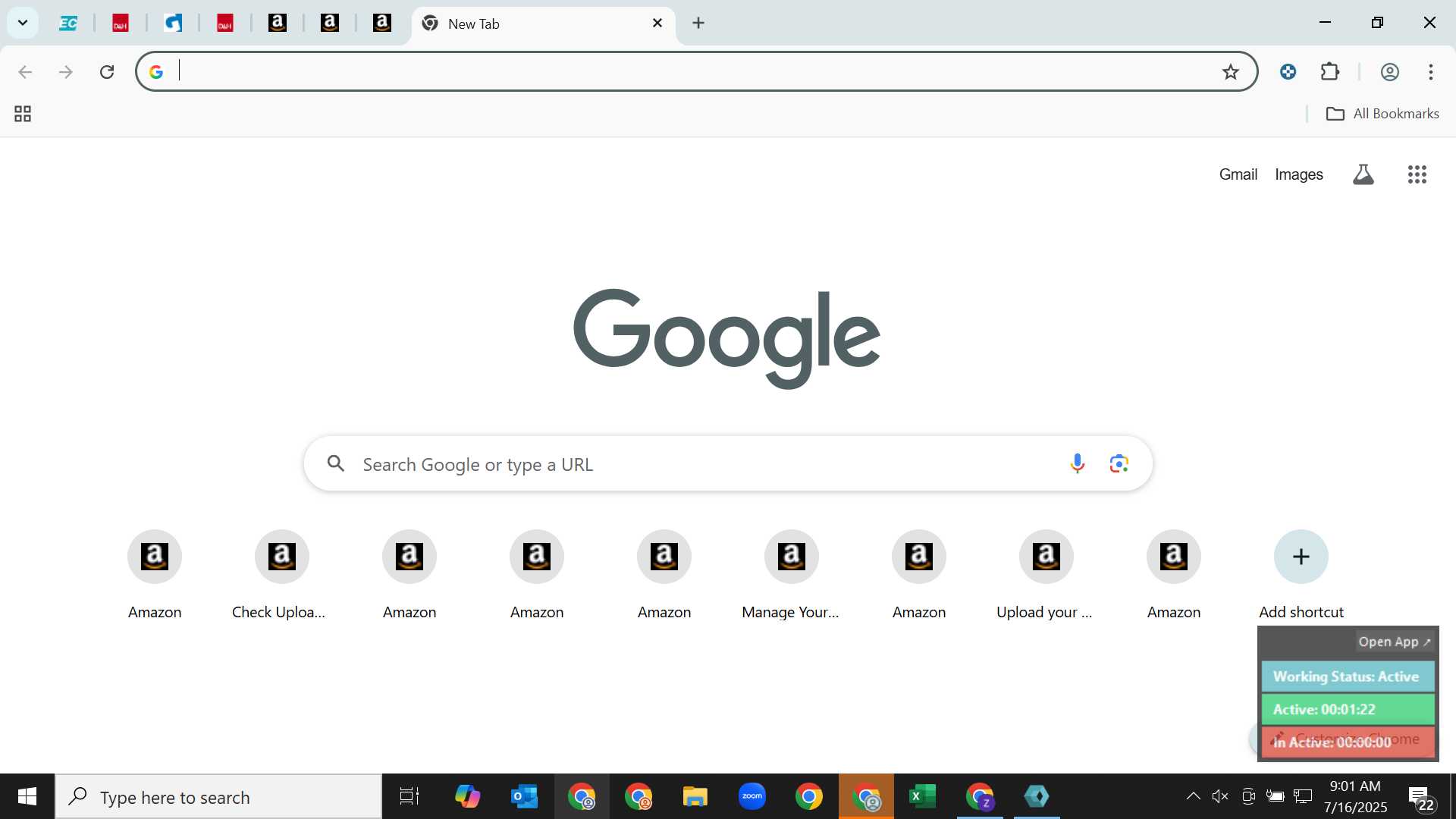Open Task View on the taskbar
The width and height of the screenshot is (1456, 819).
click(x=409, y=796)
